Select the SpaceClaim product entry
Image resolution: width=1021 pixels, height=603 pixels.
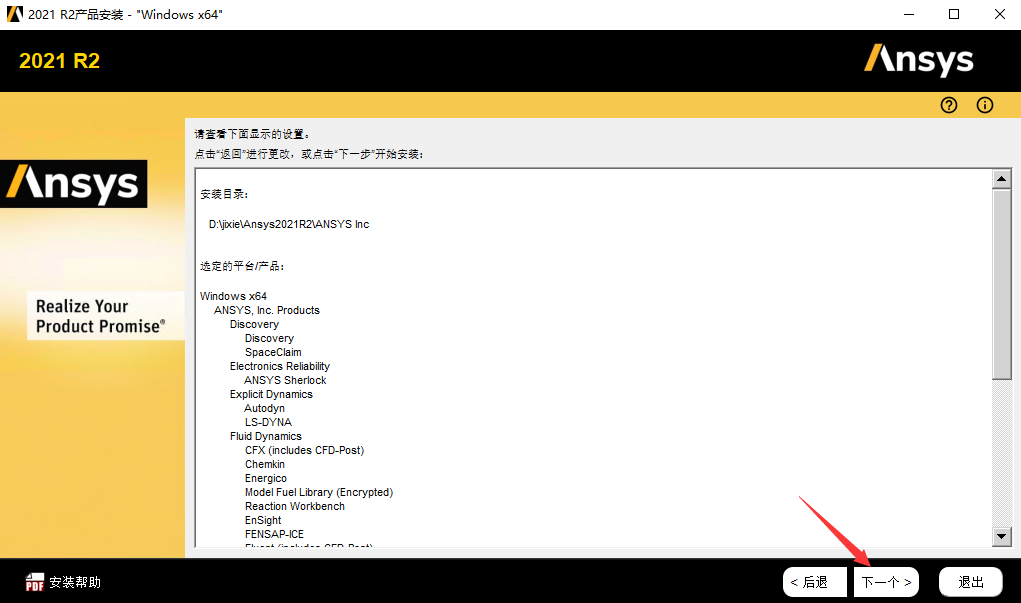coord(273,352)
